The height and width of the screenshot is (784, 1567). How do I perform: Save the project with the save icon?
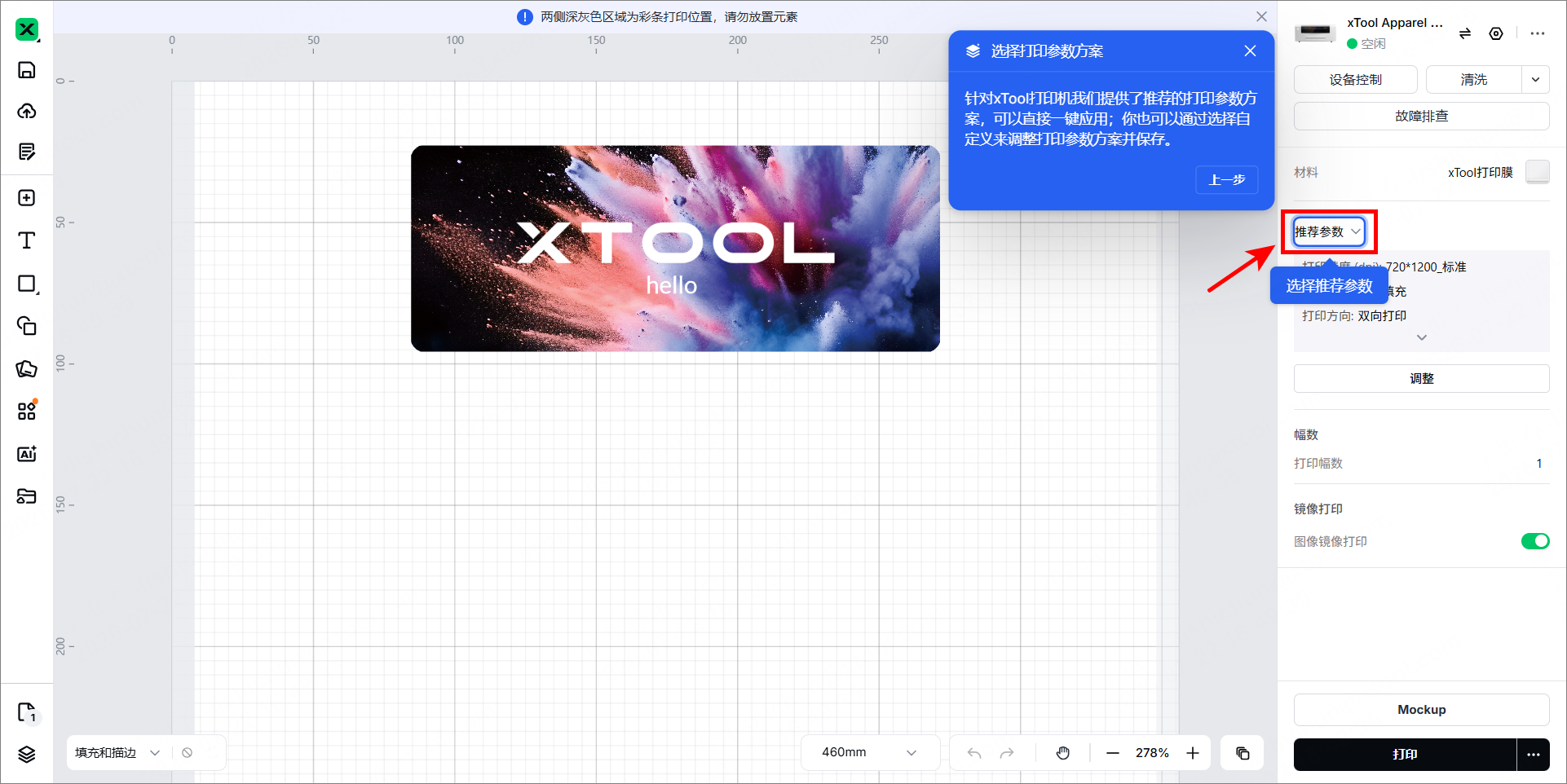point(27,70)
